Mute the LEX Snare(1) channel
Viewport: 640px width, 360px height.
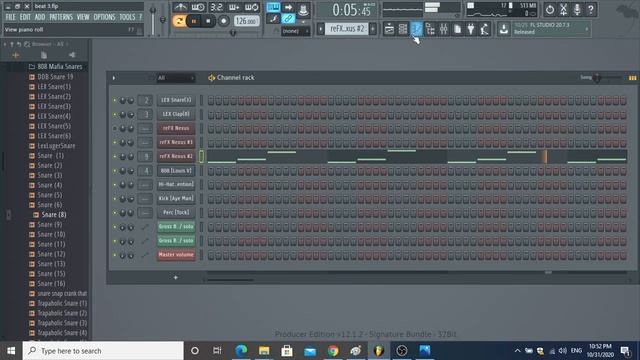pos(115,100)
